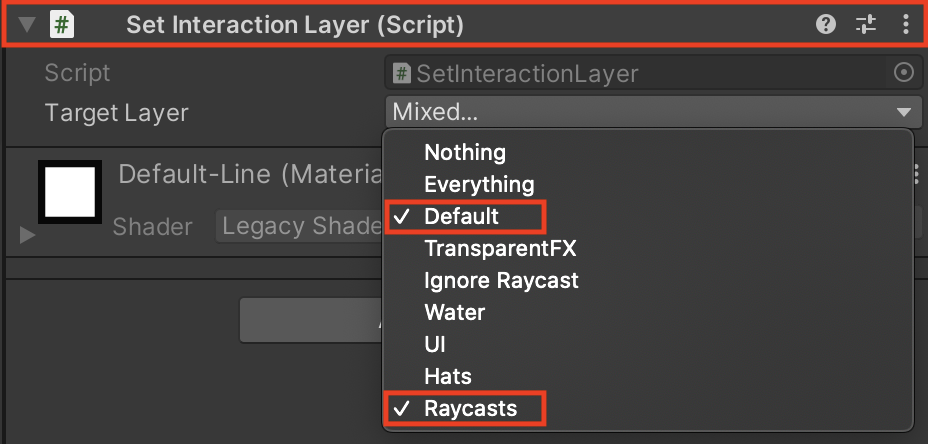Select Everything in the layer list
This screenshot has width=928, height=444.
pyautogui.click(x=479, y=184)
